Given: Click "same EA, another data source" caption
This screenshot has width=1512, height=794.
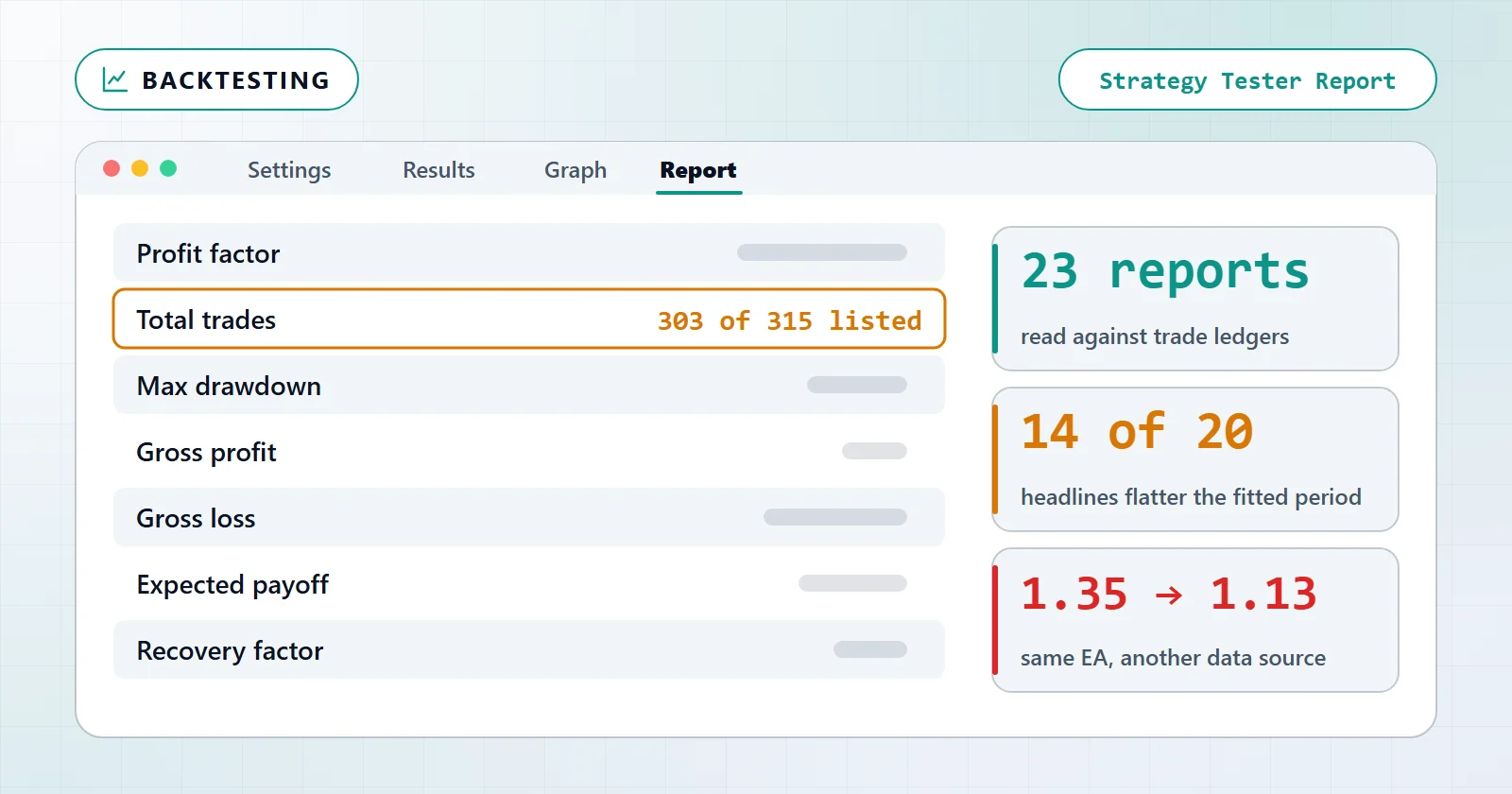Looking at the screenshot, I should pyautogui.click(x=1173, y=658).
